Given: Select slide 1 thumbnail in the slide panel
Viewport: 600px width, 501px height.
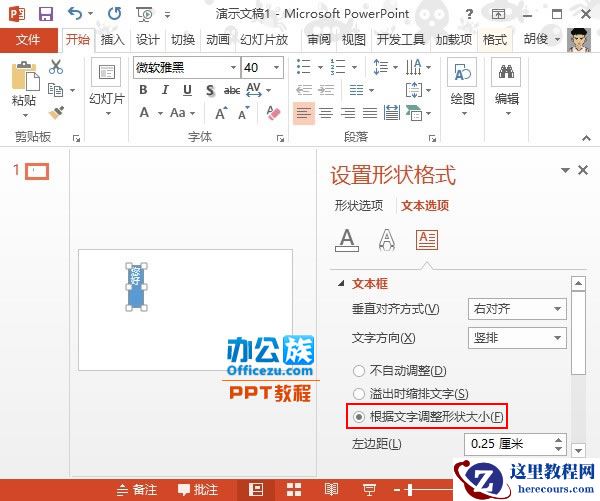Looking at the screenshot, I should point(37,171).
